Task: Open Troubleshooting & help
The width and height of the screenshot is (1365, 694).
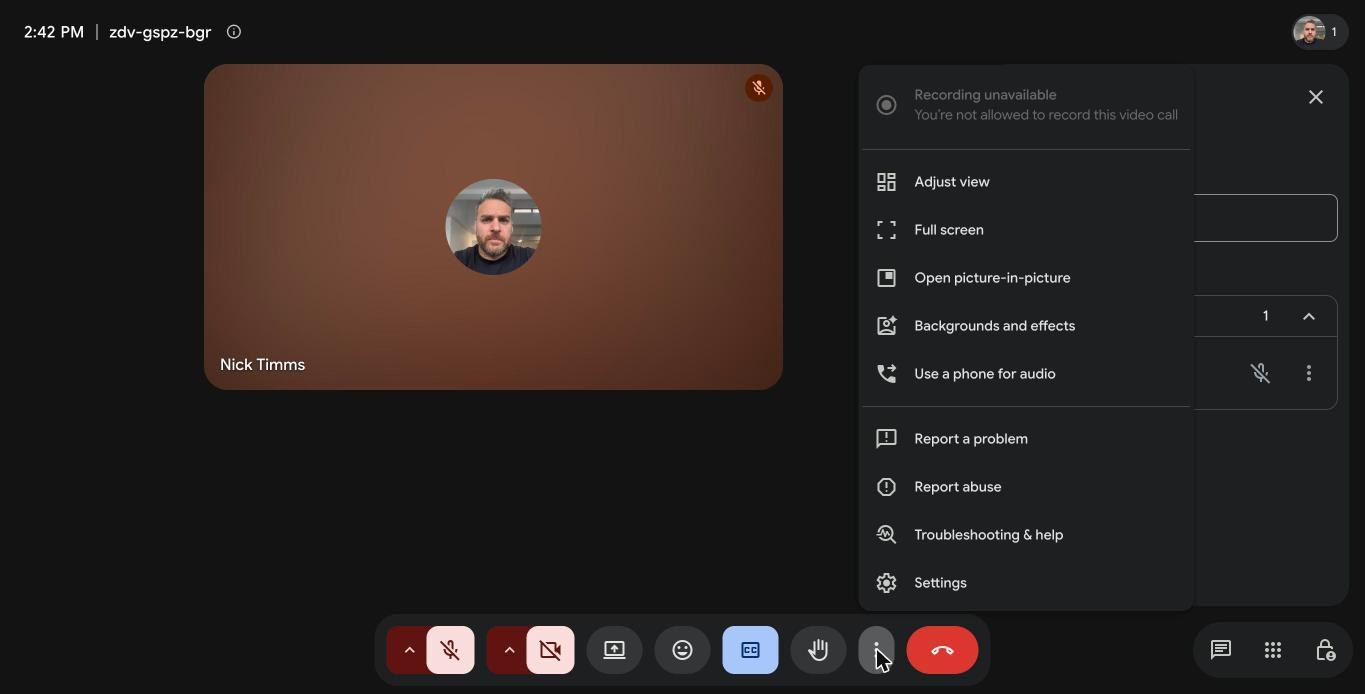Action: (x=1026, y=535)
